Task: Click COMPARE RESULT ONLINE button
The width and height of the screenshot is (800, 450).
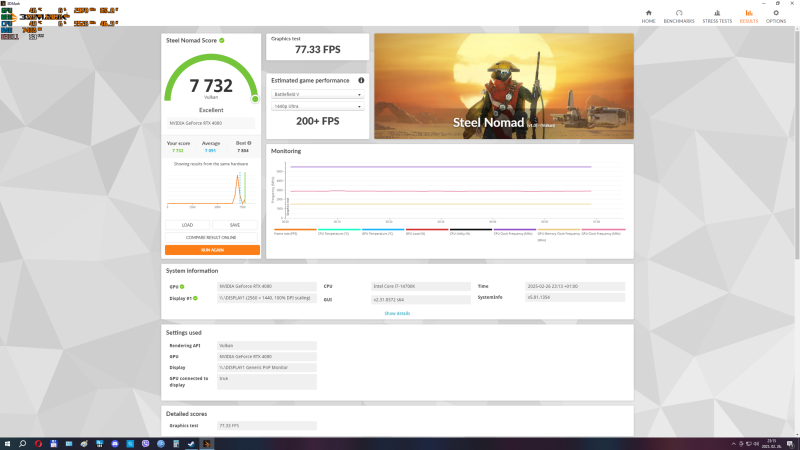Action: click(211, 237)
